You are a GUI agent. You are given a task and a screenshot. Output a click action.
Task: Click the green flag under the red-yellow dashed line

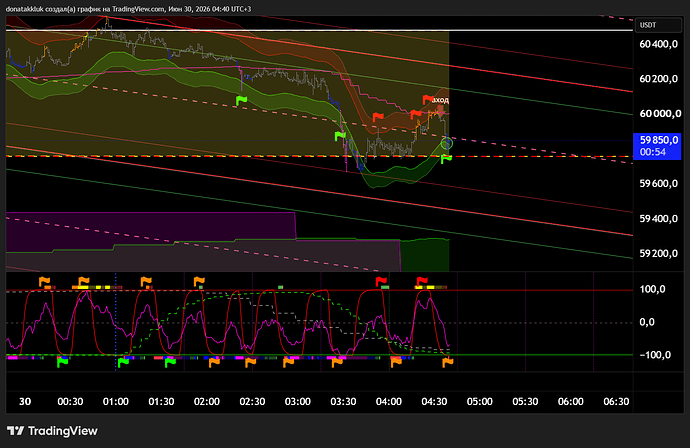coord(446,159)
